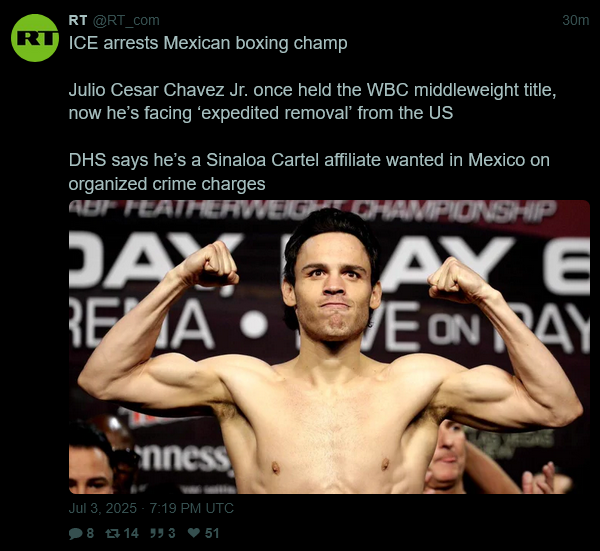Click the paragraph mentioning WBC middleweight title

[312, 101]
